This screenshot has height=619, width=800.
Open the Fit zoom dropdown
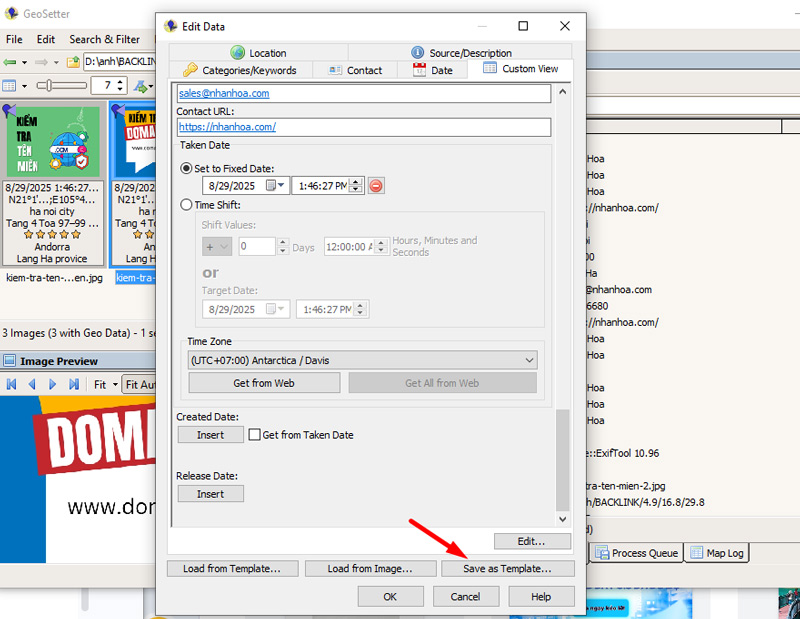coord(104,384)
